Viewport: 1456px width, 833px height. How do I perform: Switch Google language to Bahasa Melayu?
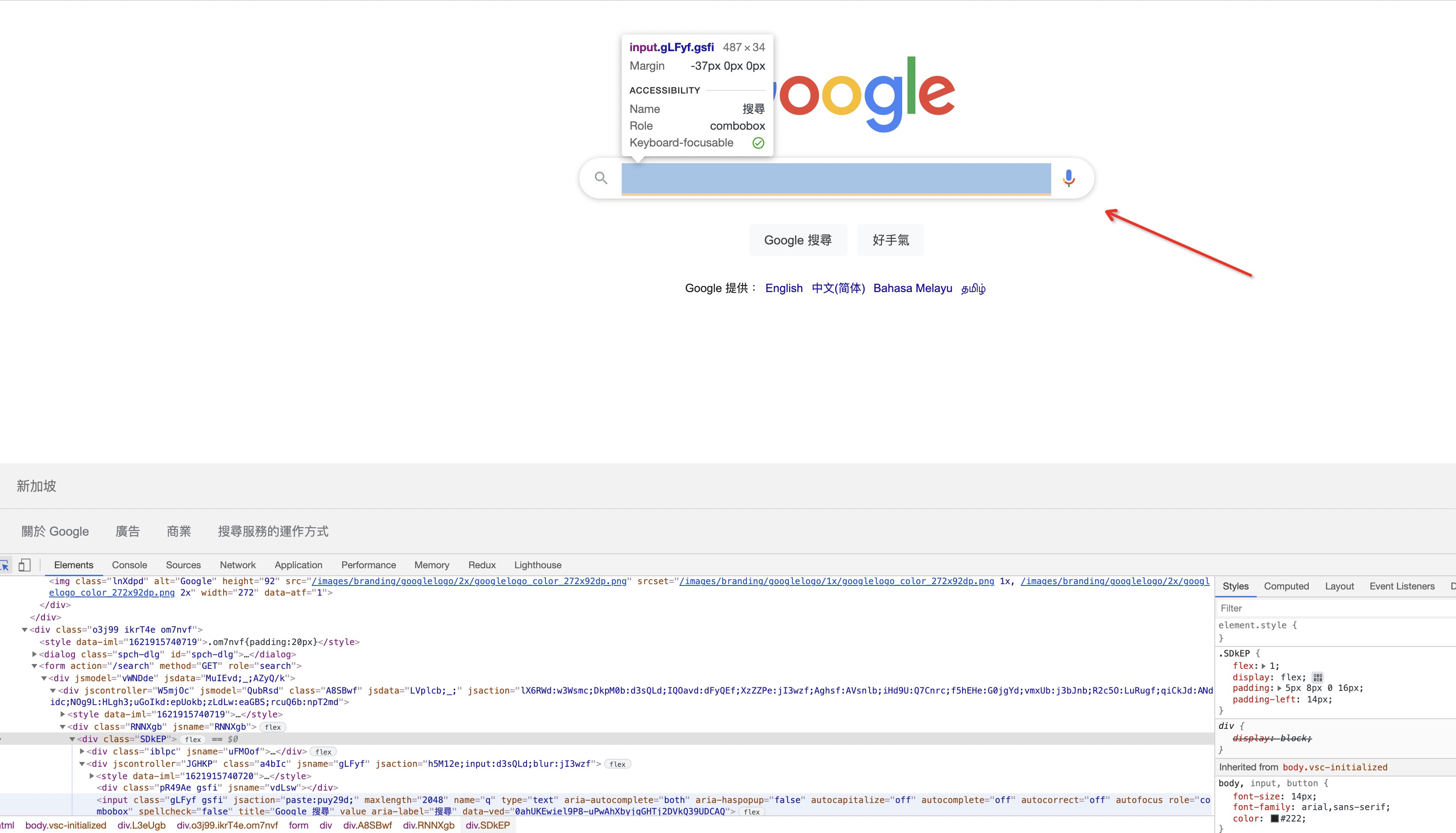(x=913, y=289)
